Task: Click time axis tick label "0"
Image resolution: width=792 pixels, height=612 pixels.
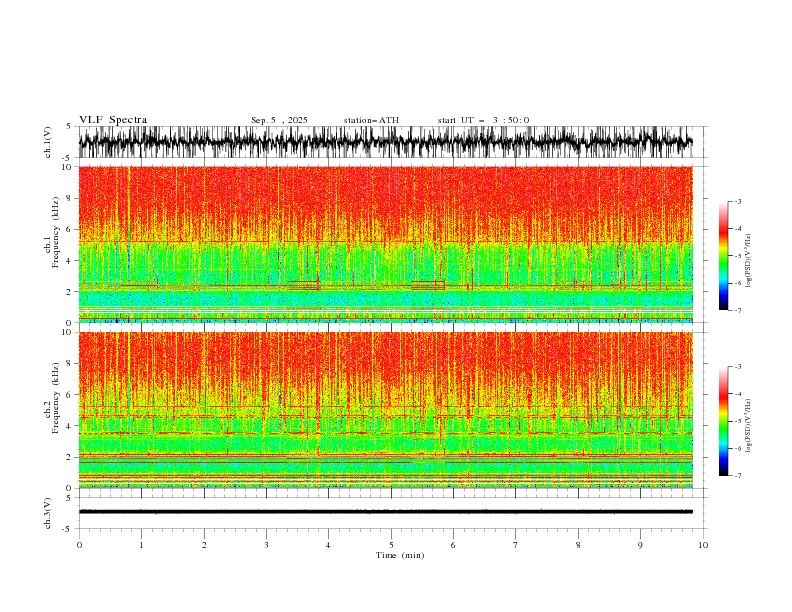Action: 79,545
